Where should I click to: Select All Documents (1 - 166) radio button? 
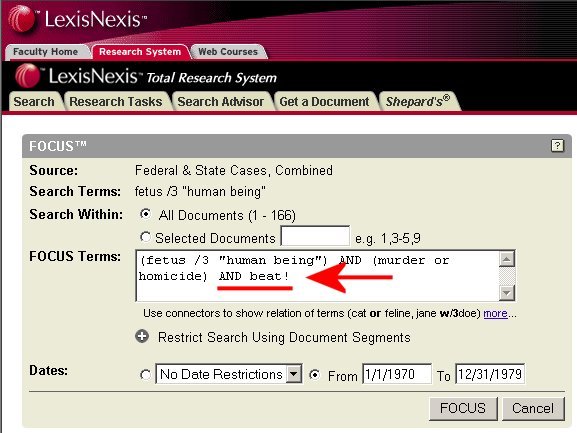coord(145,214)
